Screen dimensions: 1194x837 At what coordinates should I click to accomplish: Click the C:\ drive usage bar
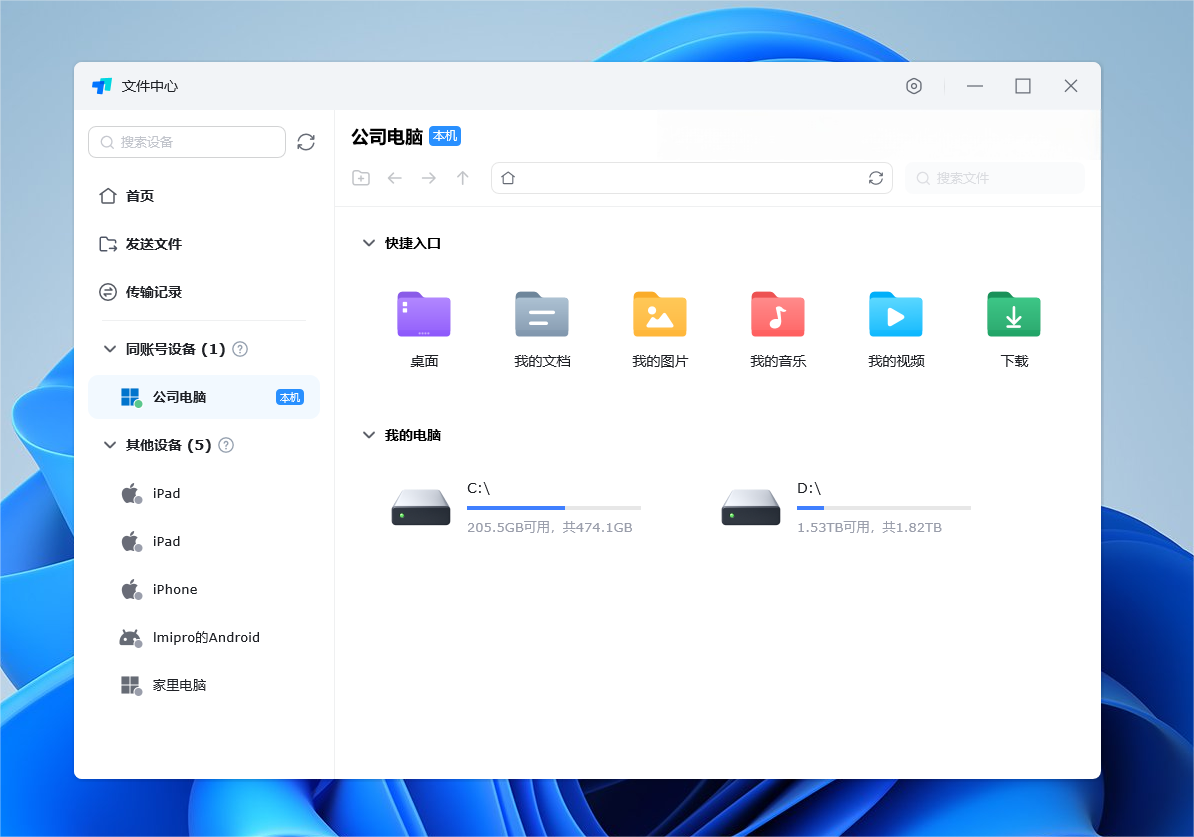[554, 508]
